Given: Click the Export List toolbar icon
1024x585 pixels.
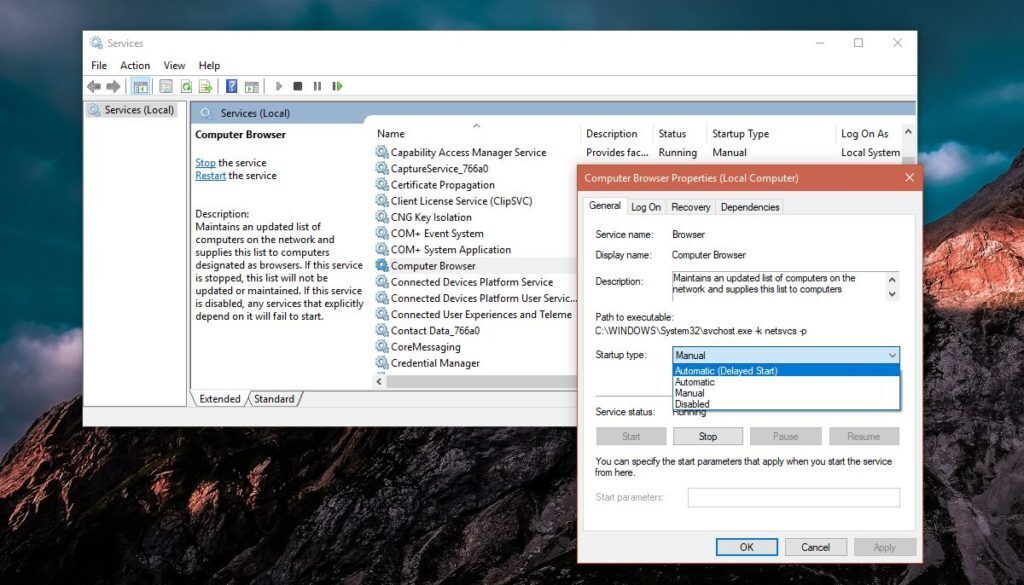Looking at the screenshot, I should pyautogui.click(x=204, y=86).
